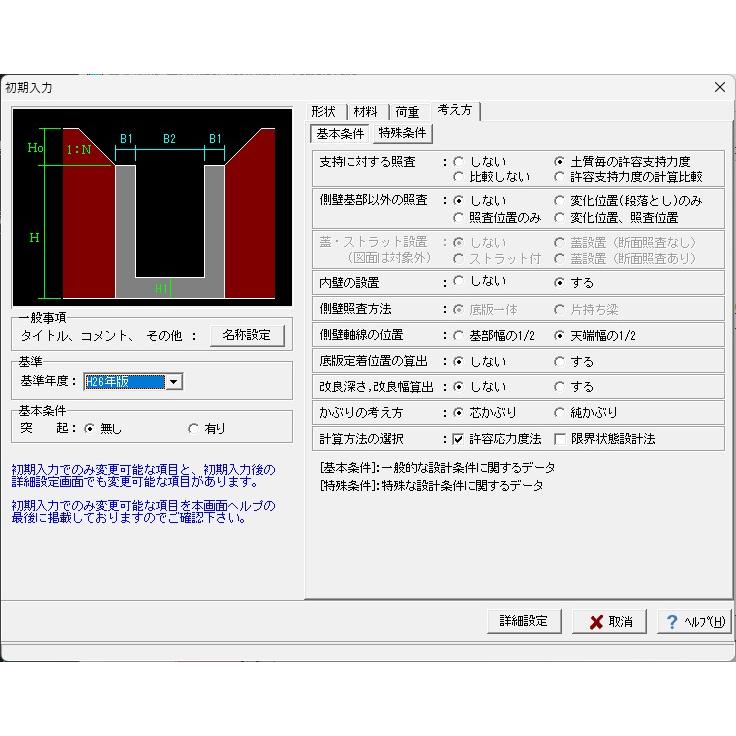Click the red X icon on 取消
Image resolution: width=736 pixels, height=736 pixels.
(x=596, y=622)
